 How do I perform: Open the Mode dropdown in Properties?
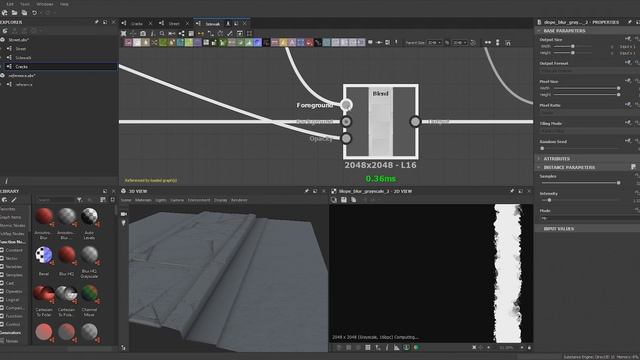pos(590,218)
